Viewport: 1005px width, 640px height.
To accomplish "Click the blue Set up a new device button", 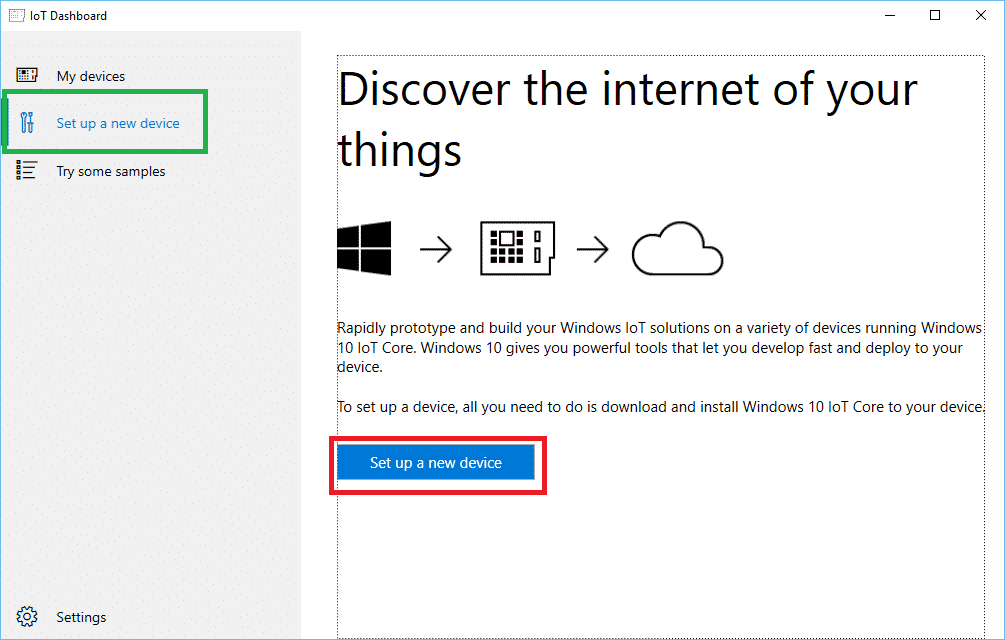I will pyautogui.click(x=437, y=462).
